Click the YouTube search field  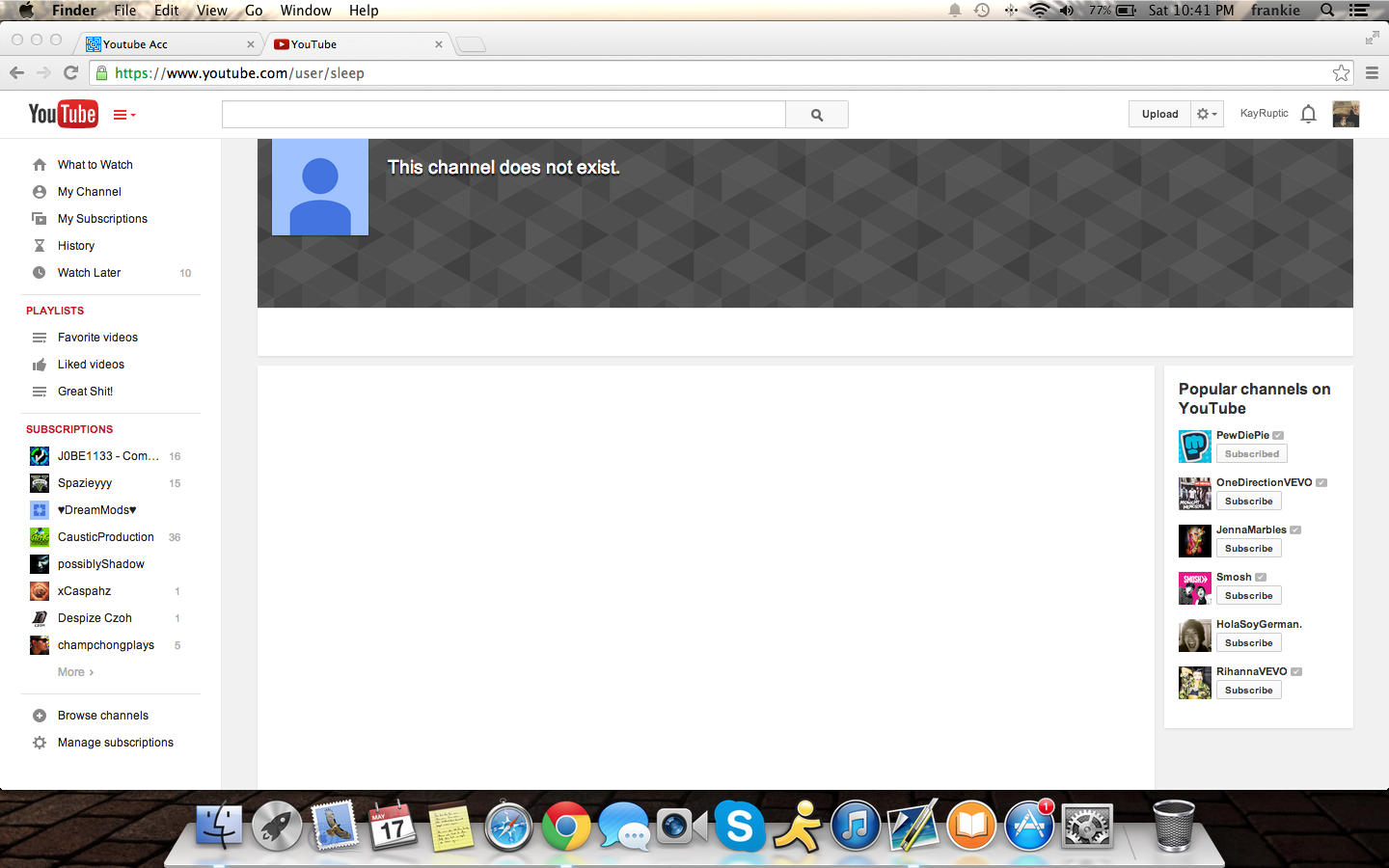coord(504,114)
